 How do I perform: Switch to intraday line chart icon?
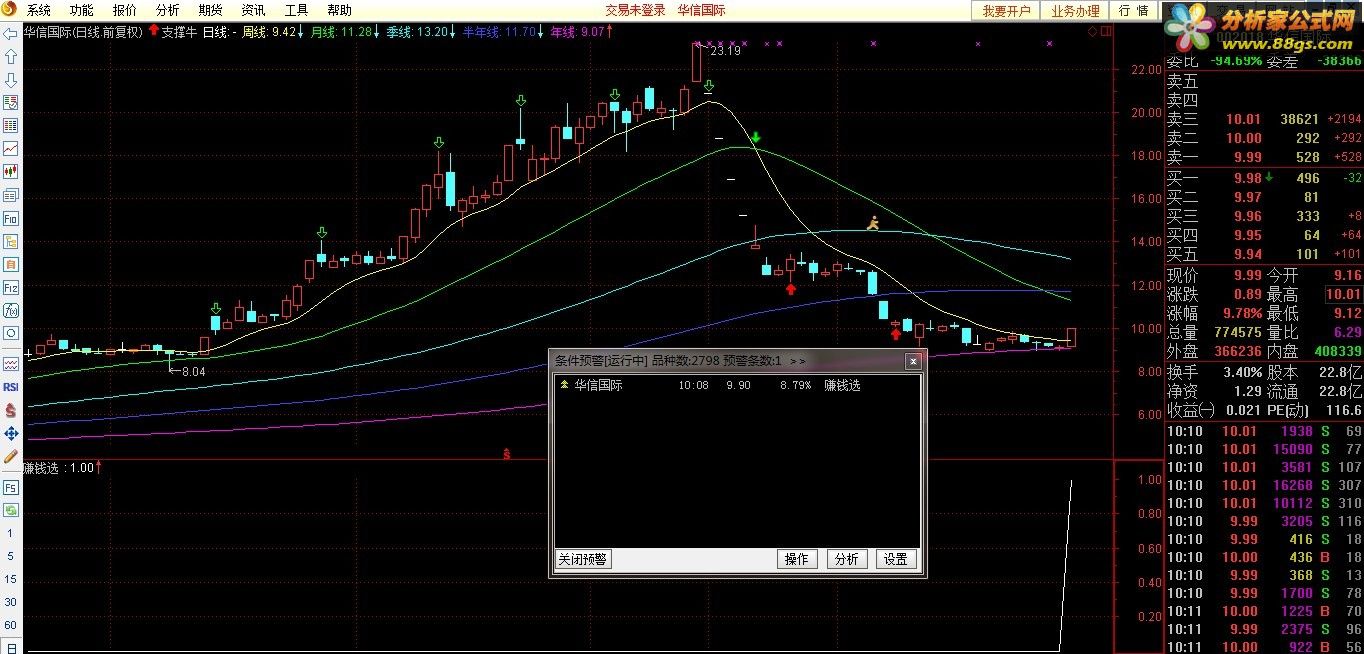click(11, 148)
